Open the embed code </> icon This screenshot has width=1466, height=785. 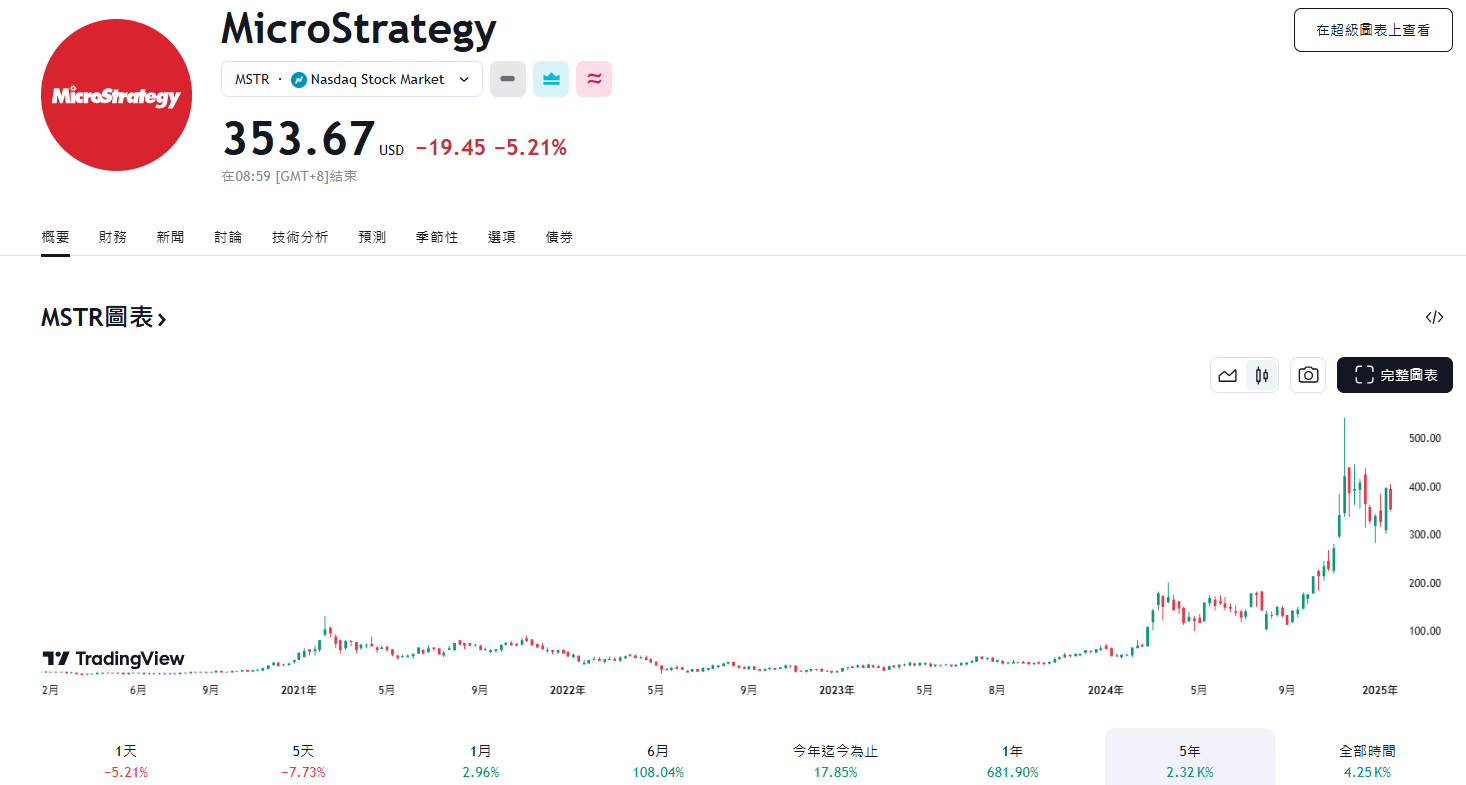[x=1435, y=316]
